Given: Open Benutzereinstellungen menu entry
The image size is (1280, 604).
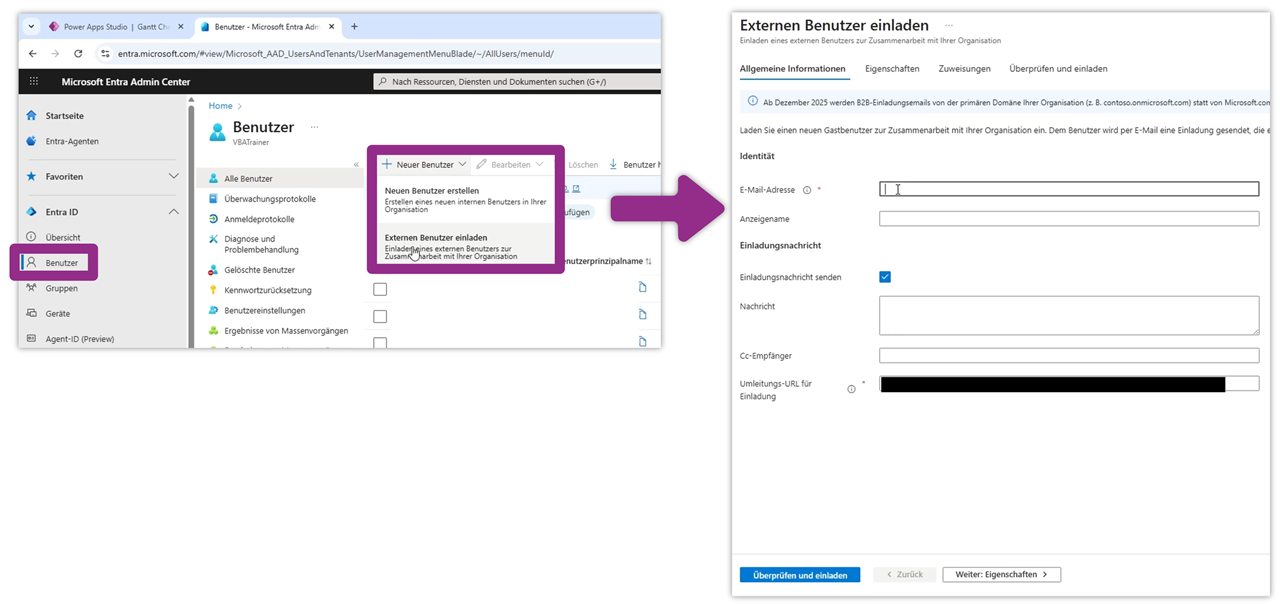Looking at the screenshot, I should (x=264, y=310).
